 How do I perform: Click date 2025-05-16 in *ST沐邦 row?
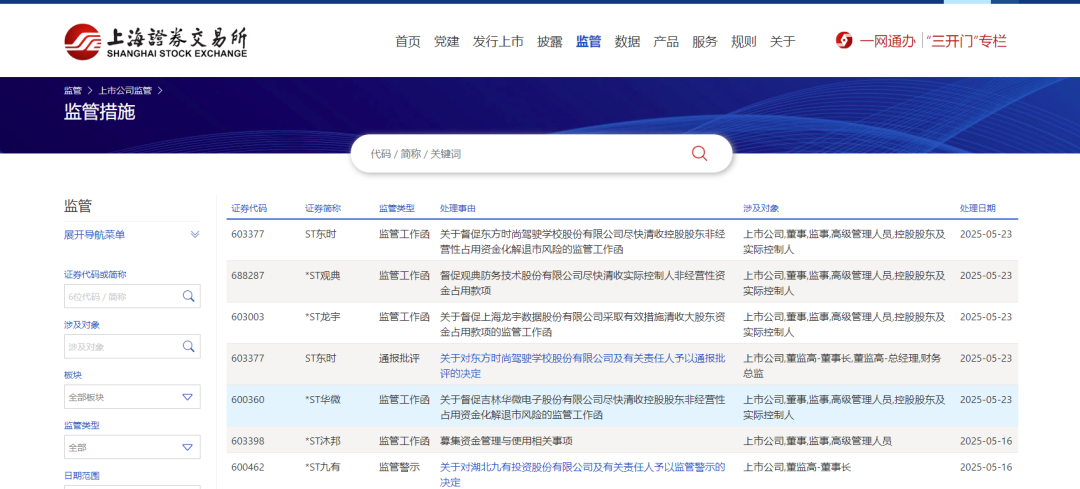986,441
